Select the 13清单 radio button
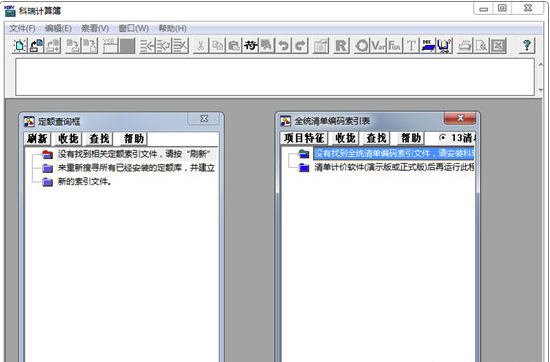Screen dimensions: 550x362 (443, 138)
